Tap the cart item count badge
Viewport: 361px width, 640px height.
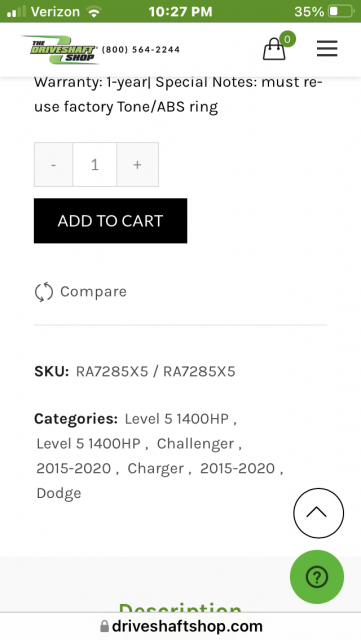click(x=287, y=39)
